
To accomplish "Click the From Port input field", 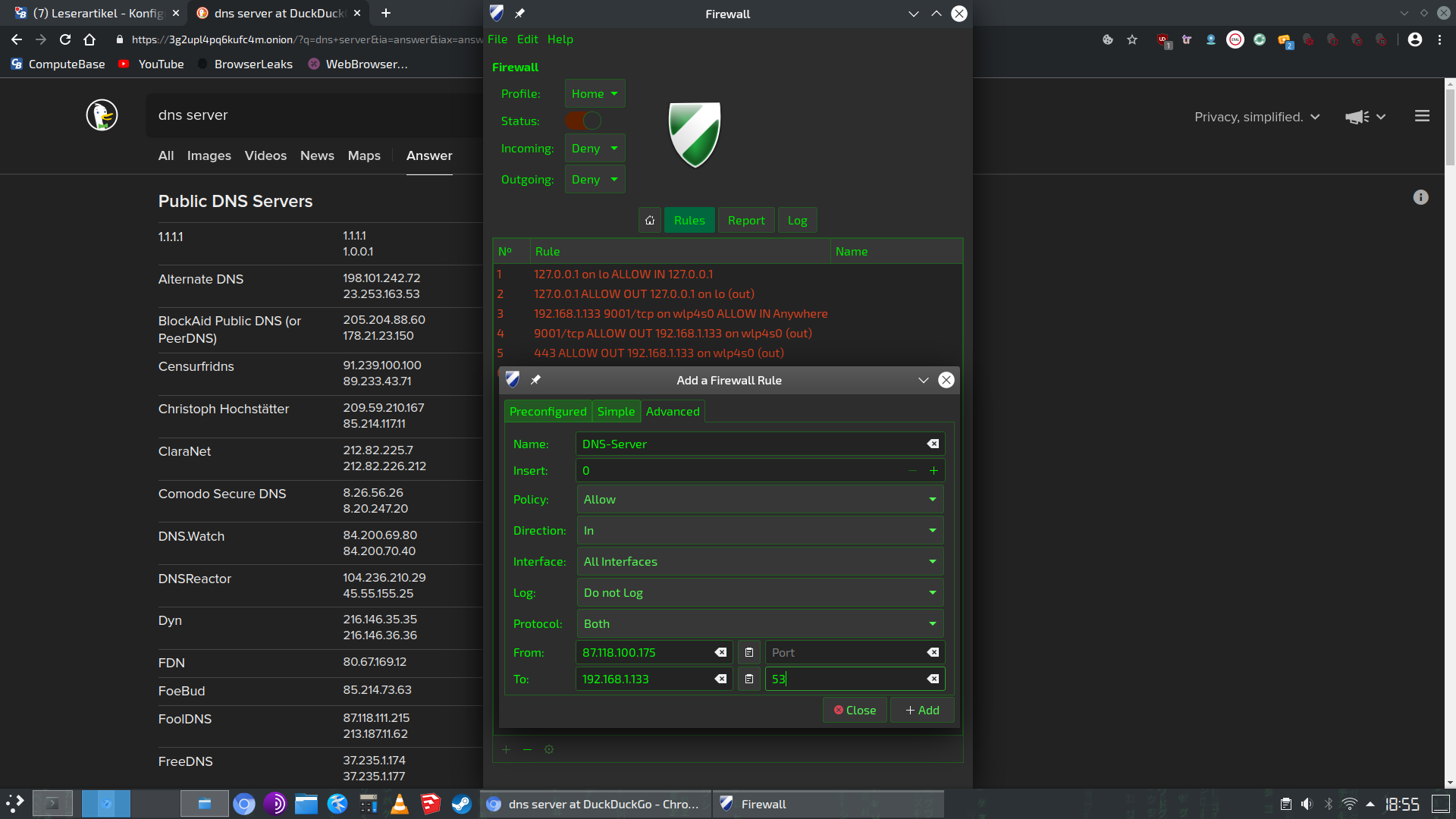I will click(843, 652).
